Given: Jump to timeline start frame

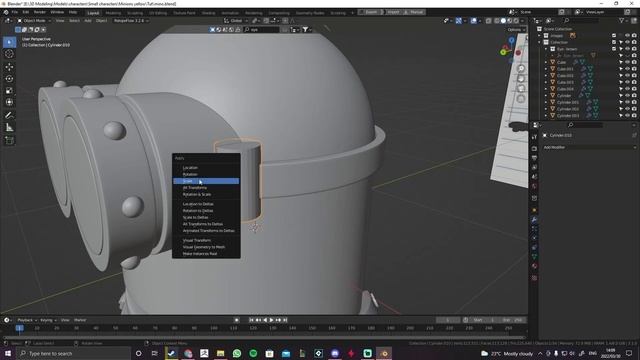Looking at the screenshot, I should [x=251, y=320].
